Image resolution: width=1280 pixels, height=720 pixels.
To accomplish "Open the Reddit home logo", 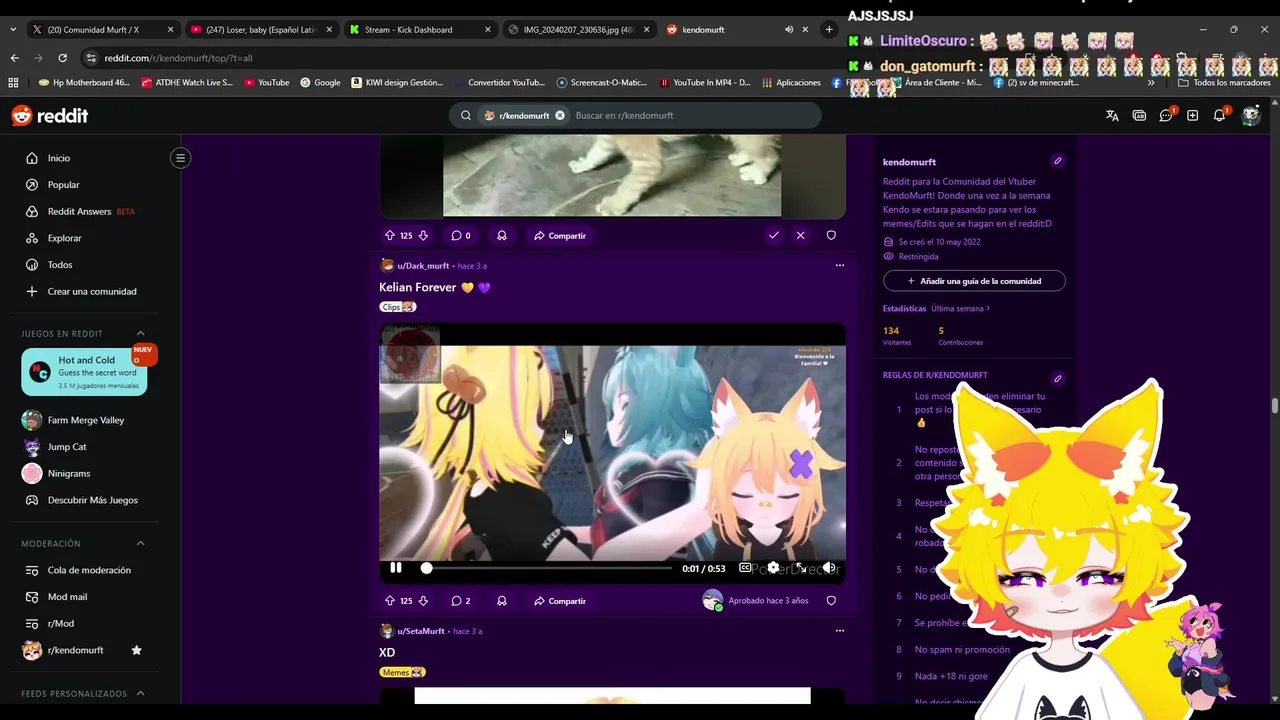I will pyautogui.click(x=50, y=116).
